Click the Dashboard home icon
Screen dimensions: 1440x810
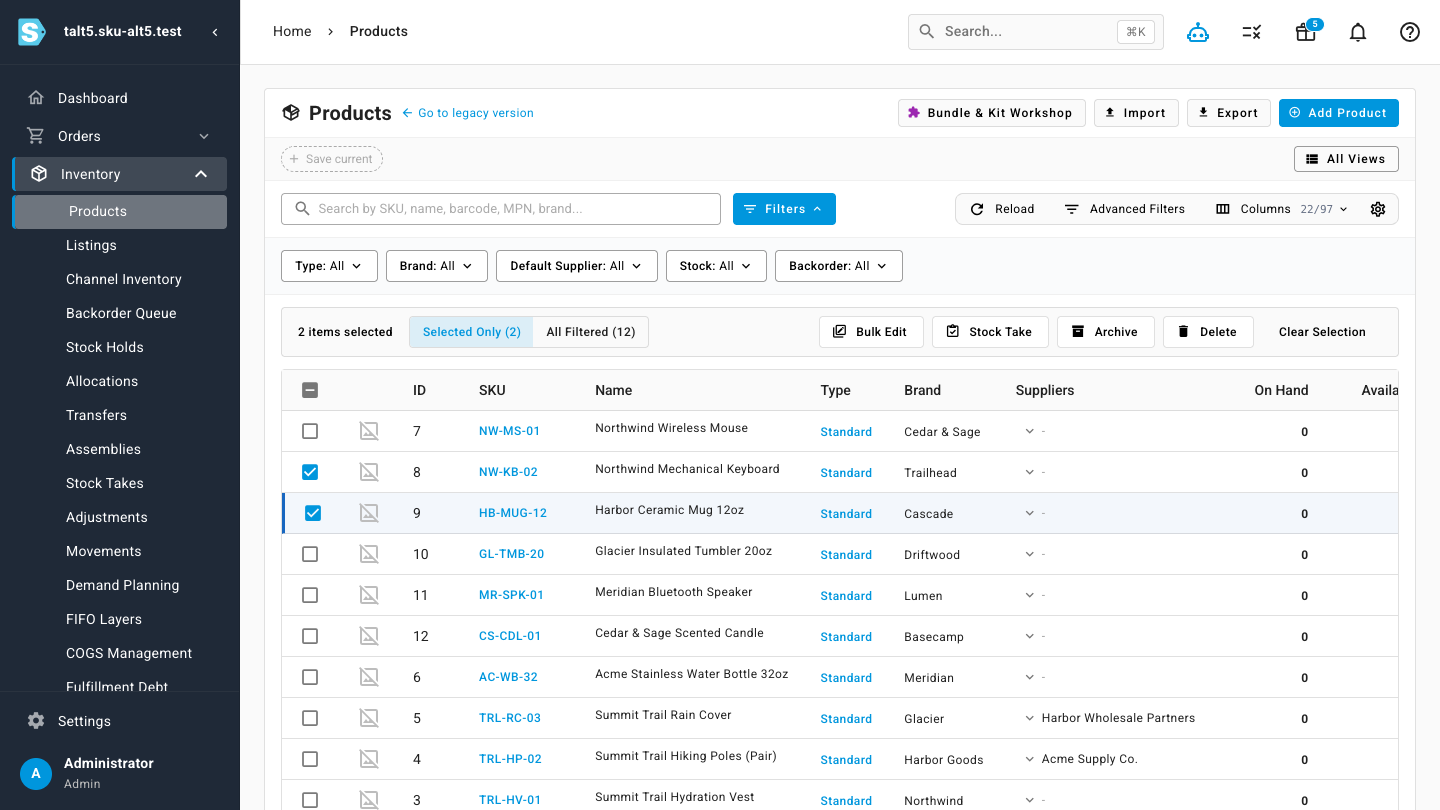pos(36,98)
